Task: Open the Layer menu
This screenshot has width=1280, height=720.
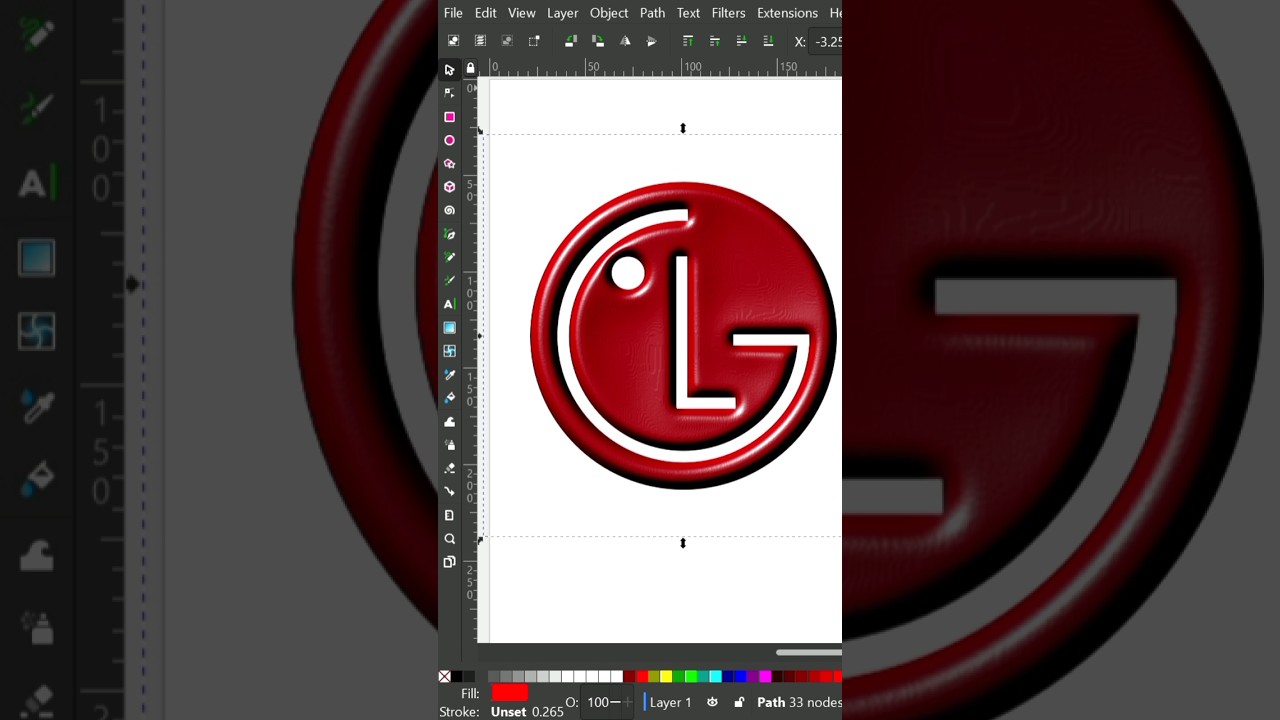Action: [x=563, y=13]
